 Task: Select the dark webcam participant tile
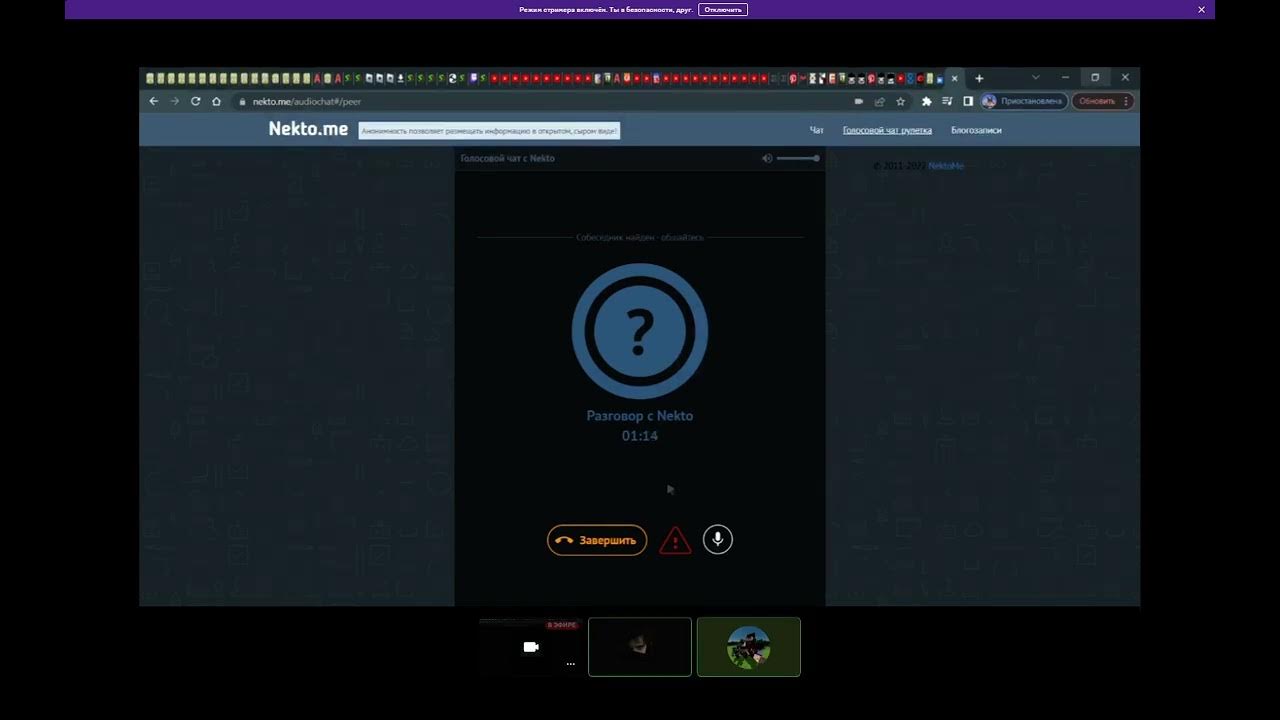coord(640,647)
